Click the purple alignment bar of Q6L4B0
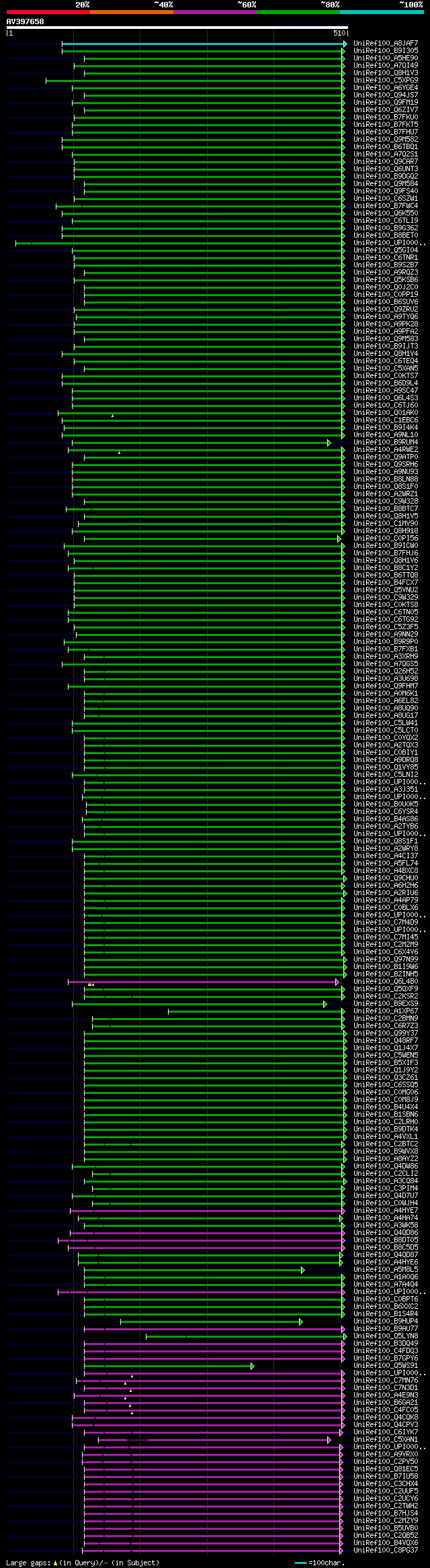This screenshot has width=430, height=1568. coord(202,982)
